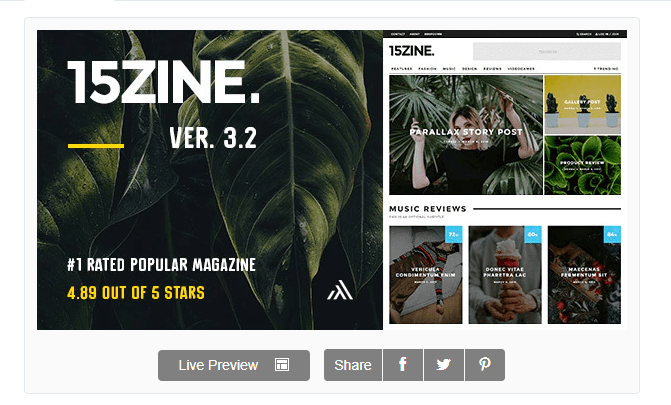Open the Parallax Story Post image
The width and height of the screenshot is (671, 405).
[x=466, y=135]
